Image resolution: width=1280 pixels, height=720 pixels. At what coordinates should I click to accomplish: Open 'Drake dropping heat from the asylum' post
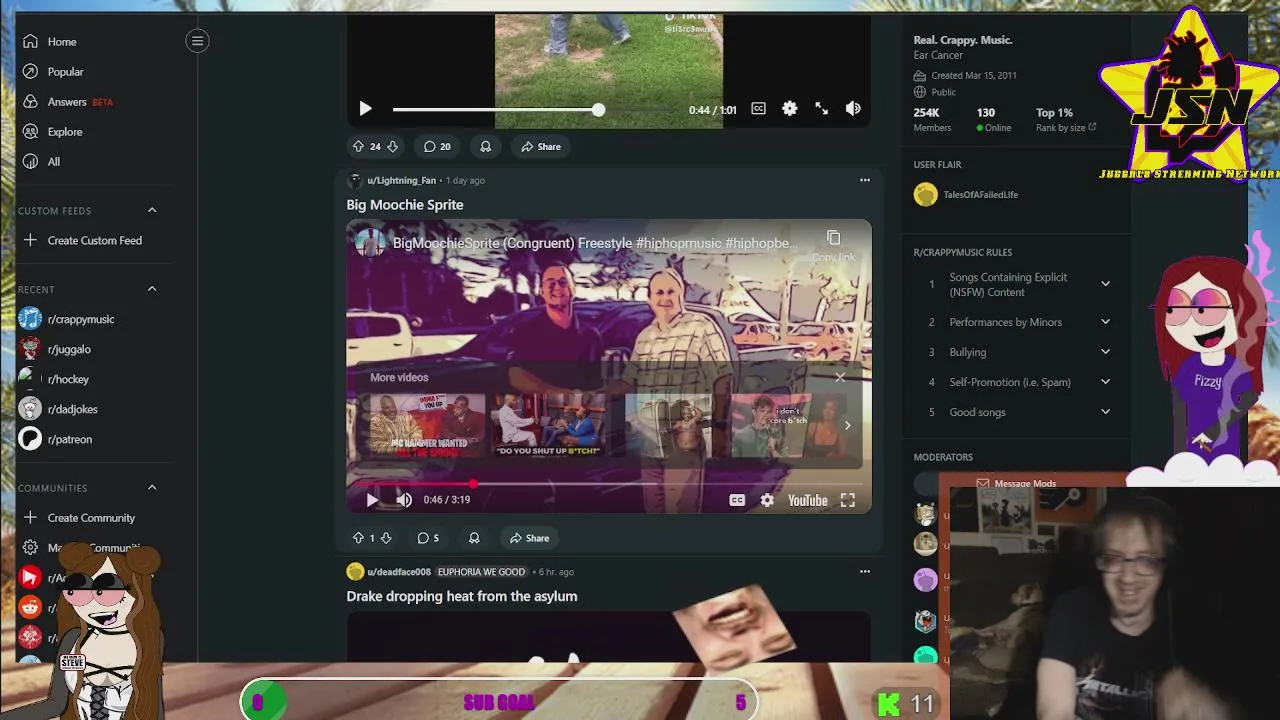click(462, 596)
